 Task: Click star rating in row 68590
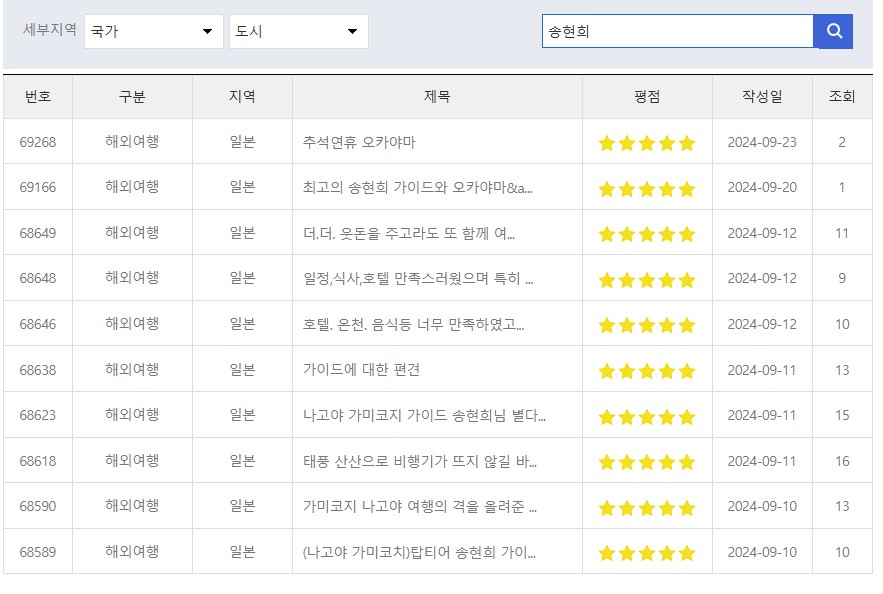point(647,508)
